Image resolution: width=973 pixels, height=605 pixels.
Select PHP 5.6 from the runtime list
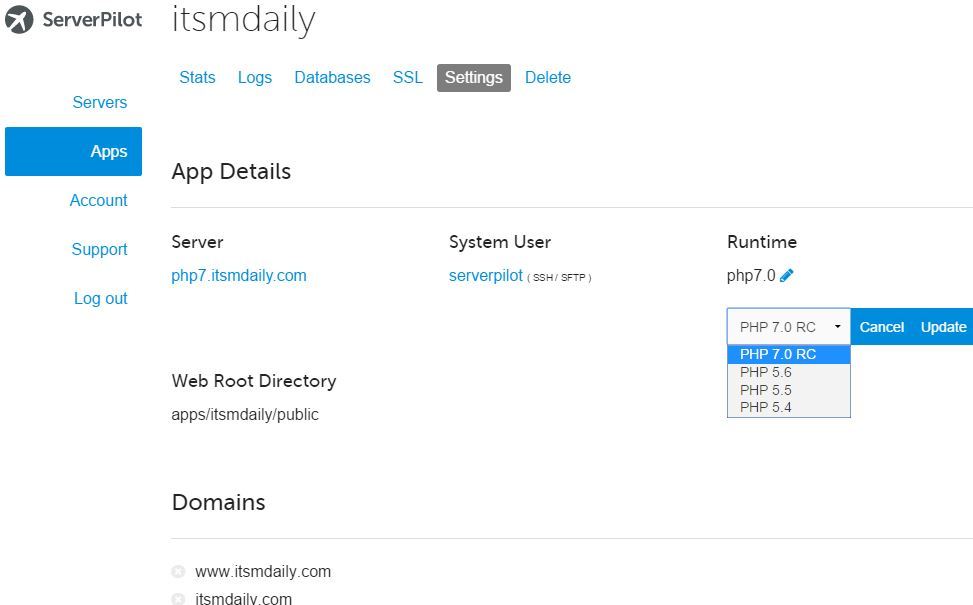click(765, 372)
